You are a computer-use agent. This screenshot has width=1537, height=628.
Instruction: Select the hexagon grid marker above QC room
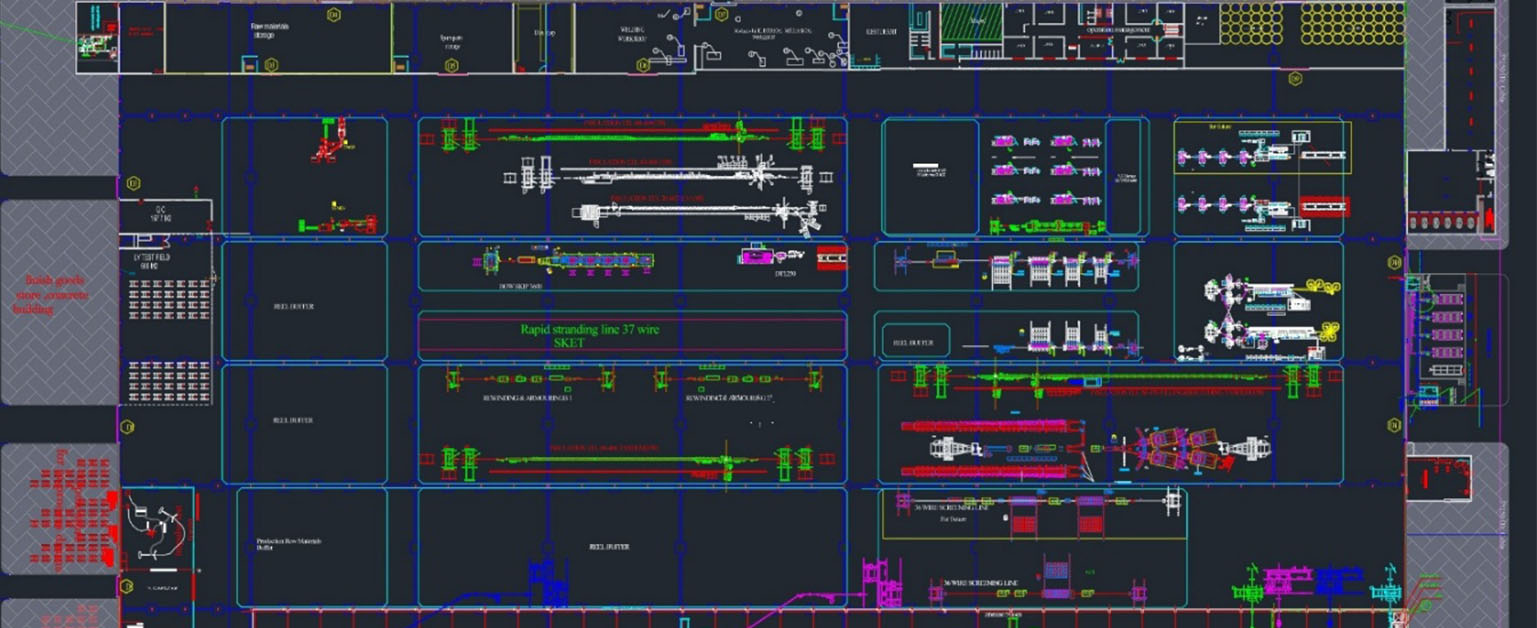click(x=133, y=183)
